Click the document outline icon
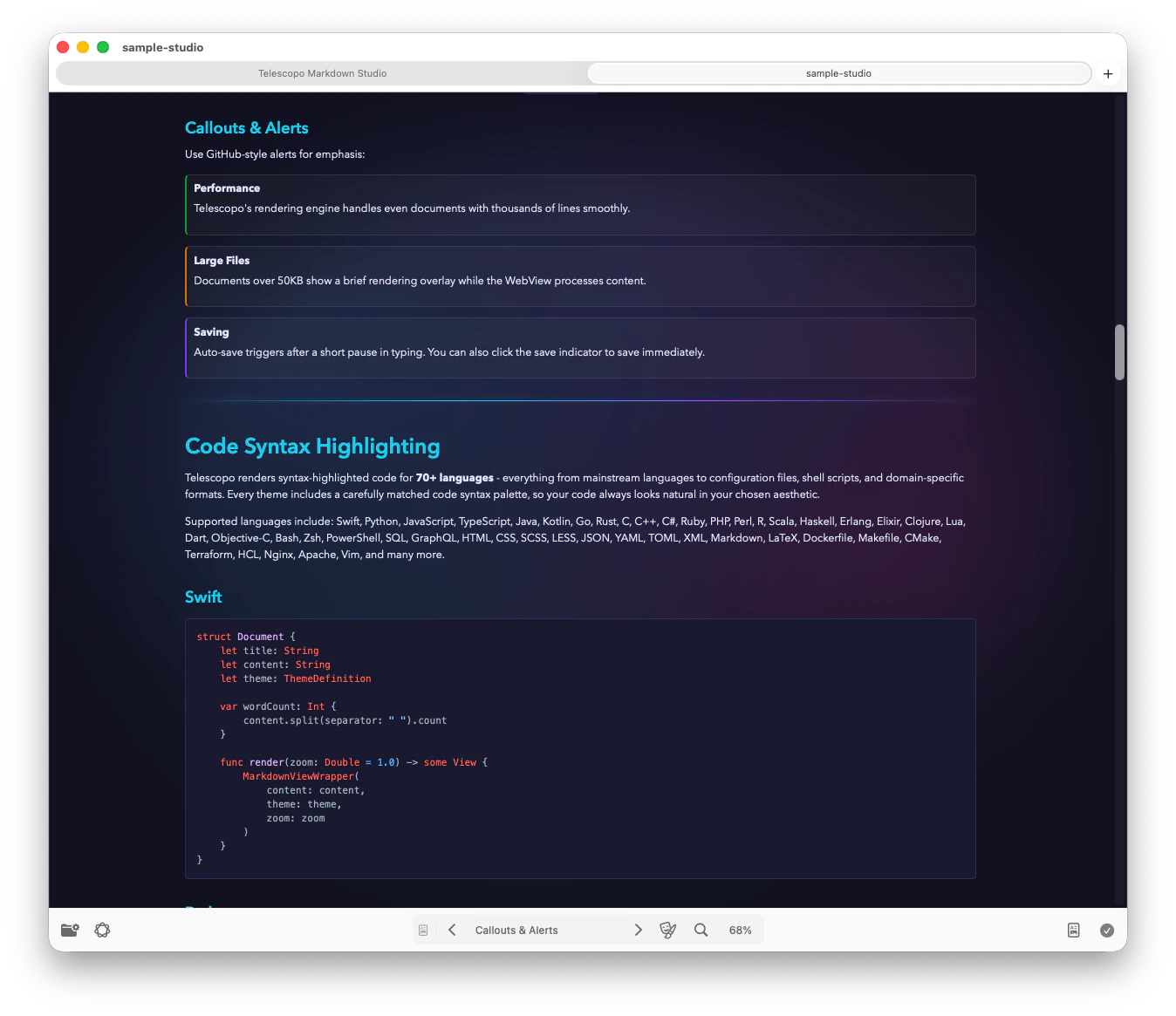The image size is (1176, 1016). pyautogui.click(x=423, y=931)
